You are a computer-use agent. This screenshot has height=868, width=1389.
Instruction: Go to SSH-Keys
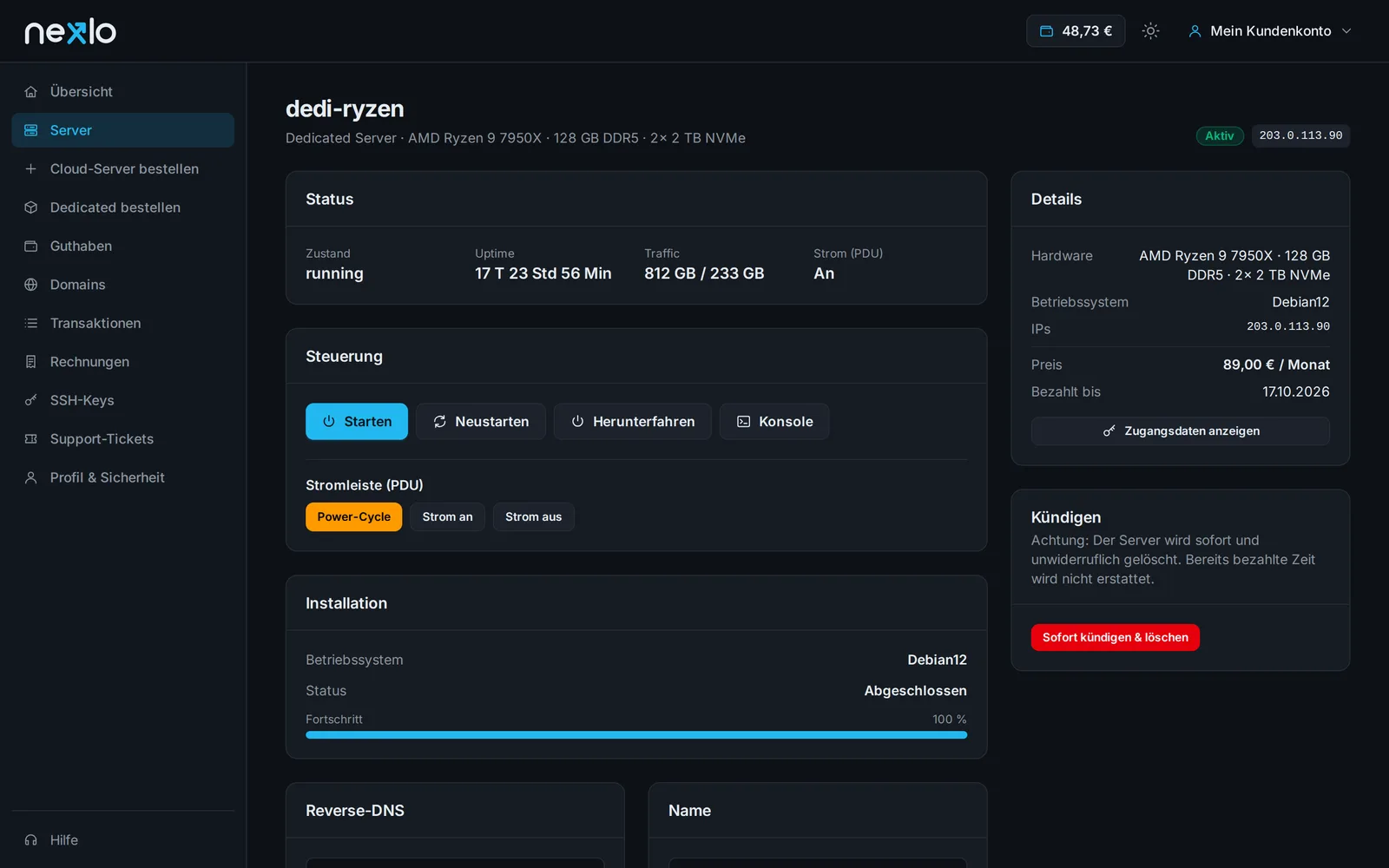(123, 401)
